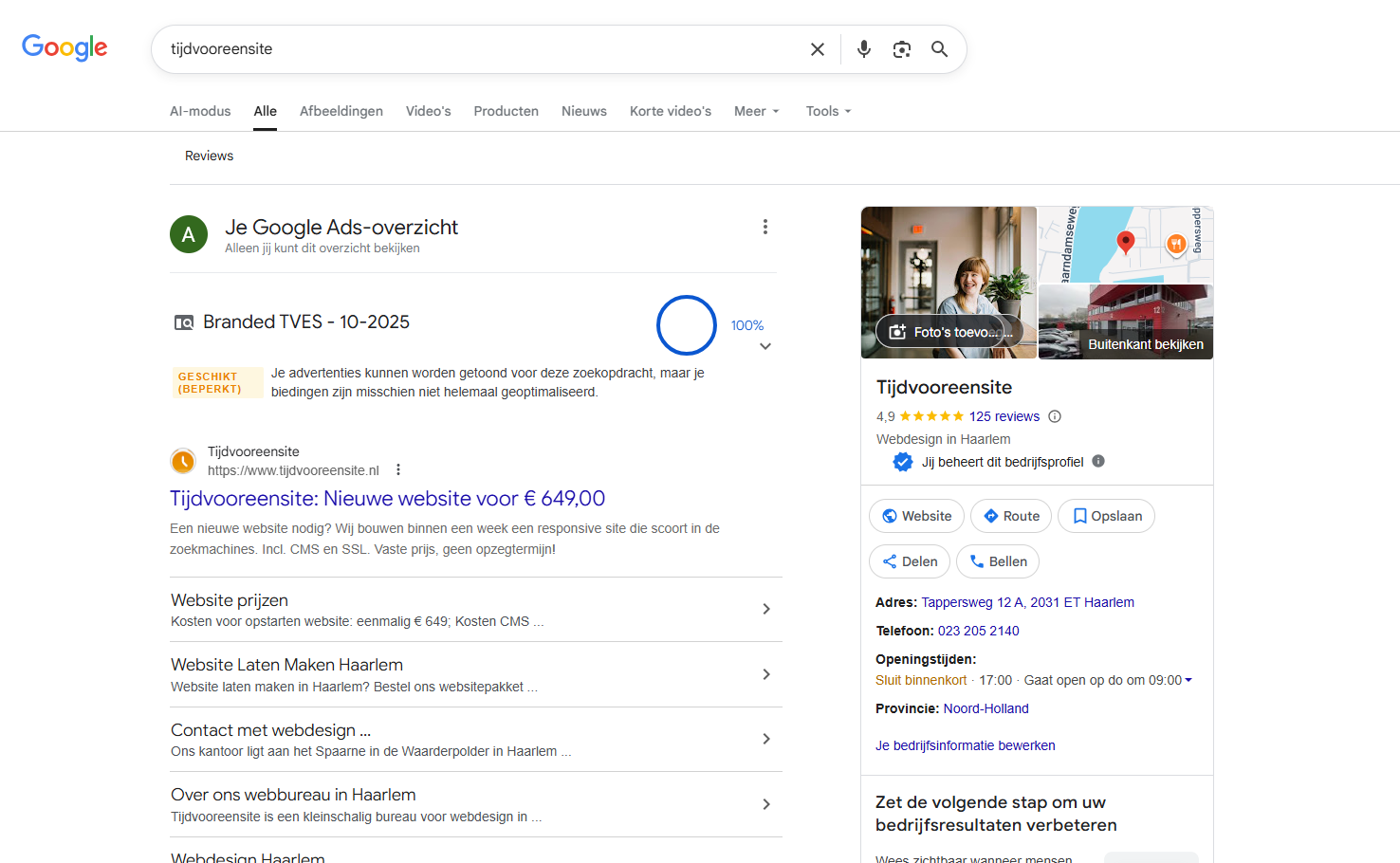Open Google Lens image search
Screen dimensions: 1400x863
point(901,48)
